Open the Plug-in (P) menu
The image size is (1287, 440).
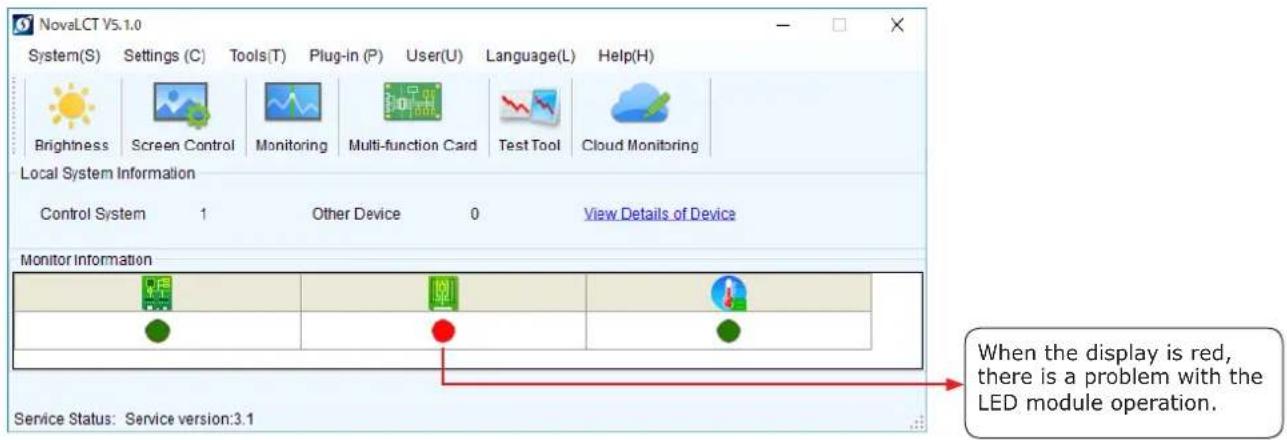[346, 56]
